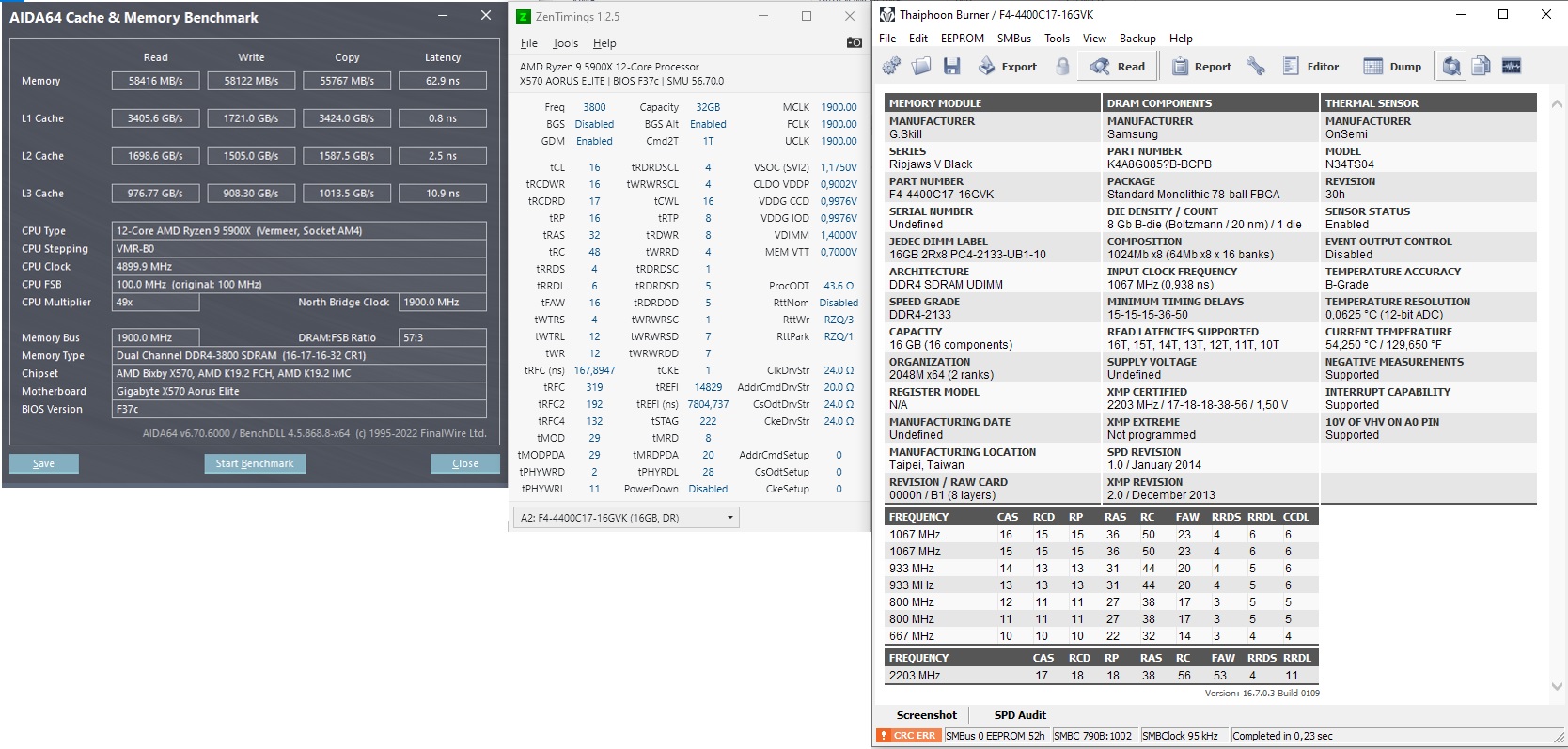Click Save in the AIDA64 benchmark window
This screenshot has width=1568, height=749.
[x=44, y=463]
